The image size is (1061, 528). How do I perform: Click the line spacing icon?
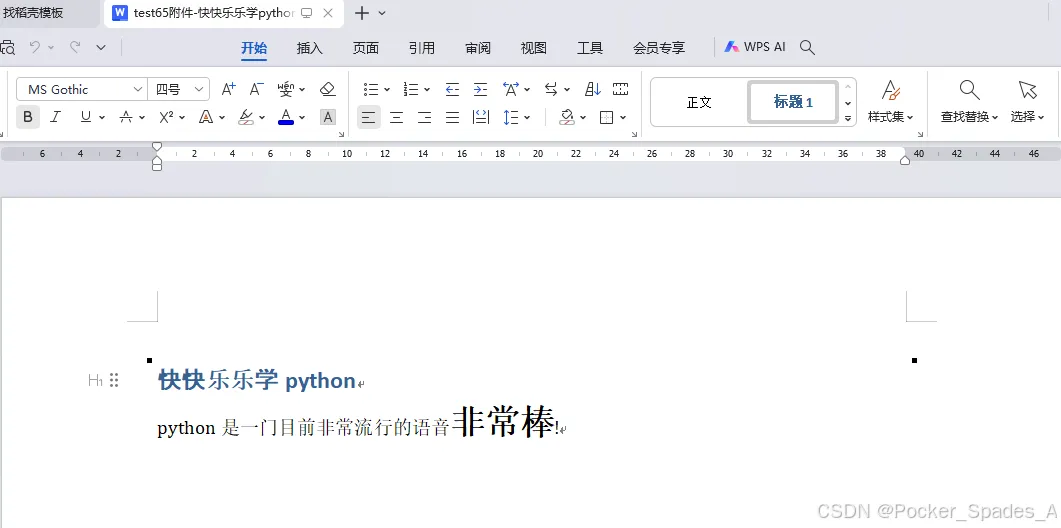point(511,117)
